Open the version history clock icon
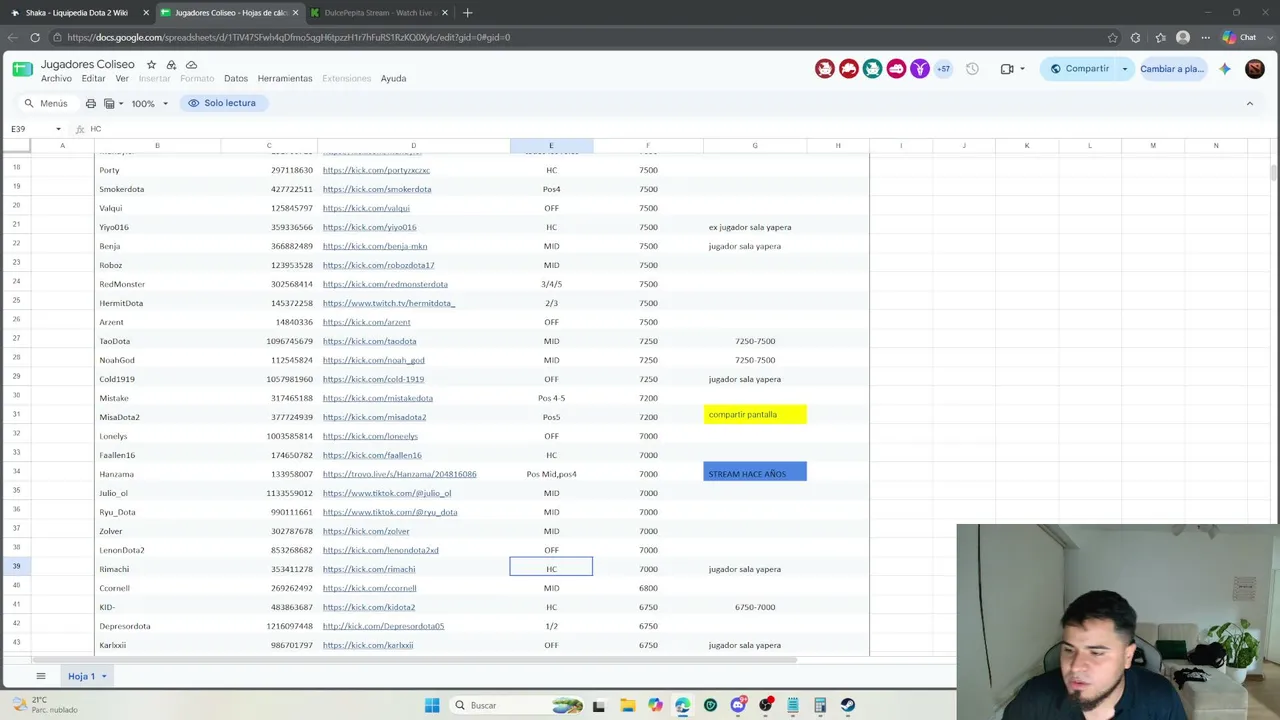 pyautogui.click(x=972, y=69)
